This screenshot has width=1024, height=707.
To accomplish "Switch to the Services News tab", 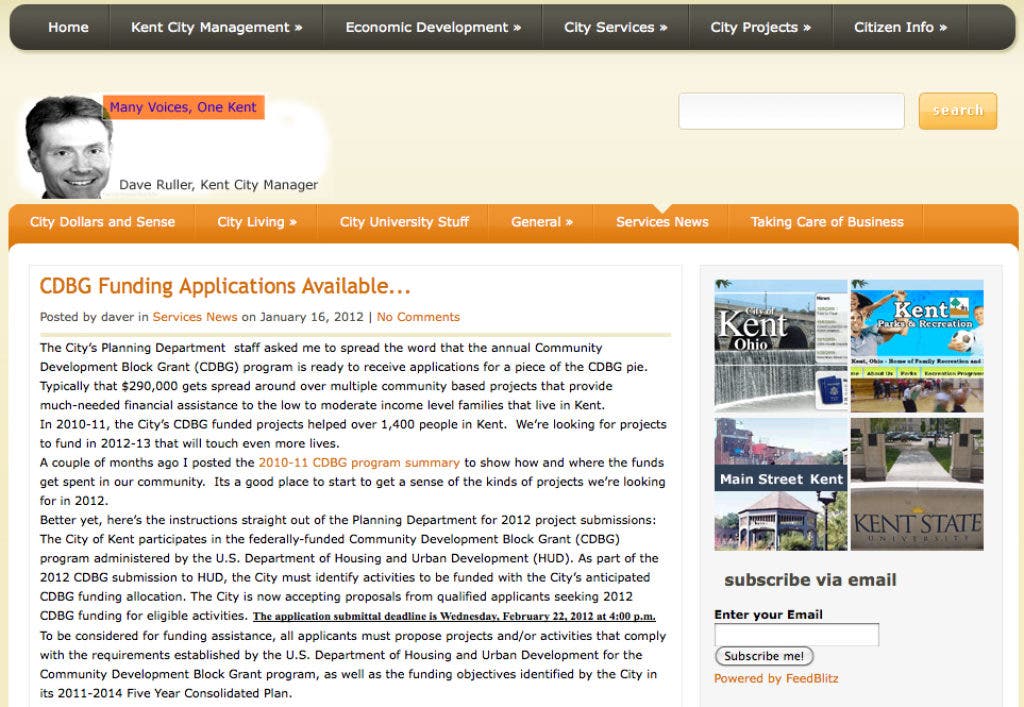I will (x=662, y=222).
